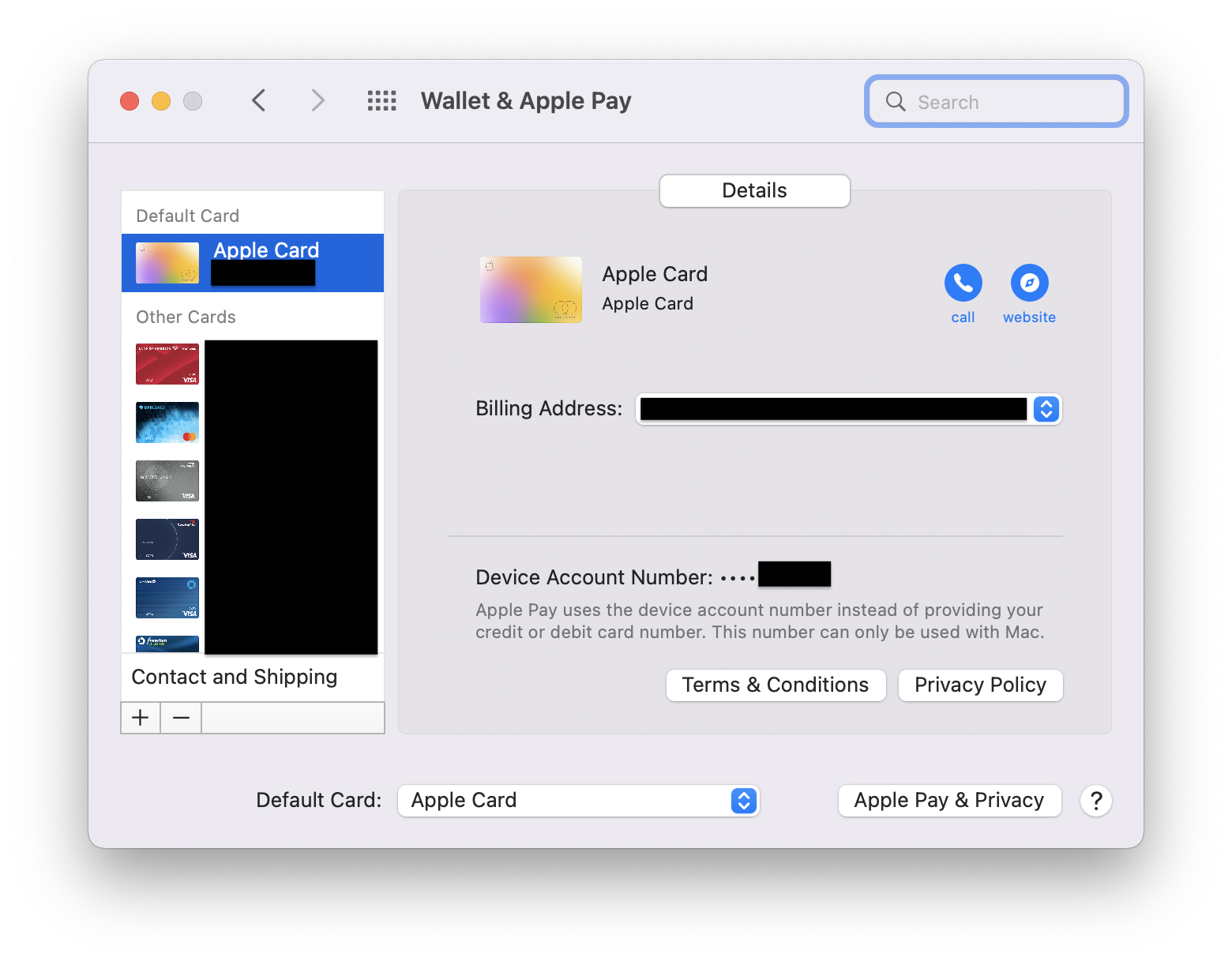Remove the selected card with the minus button
The image size is (1232, 965).
click(x=181, y=718)
